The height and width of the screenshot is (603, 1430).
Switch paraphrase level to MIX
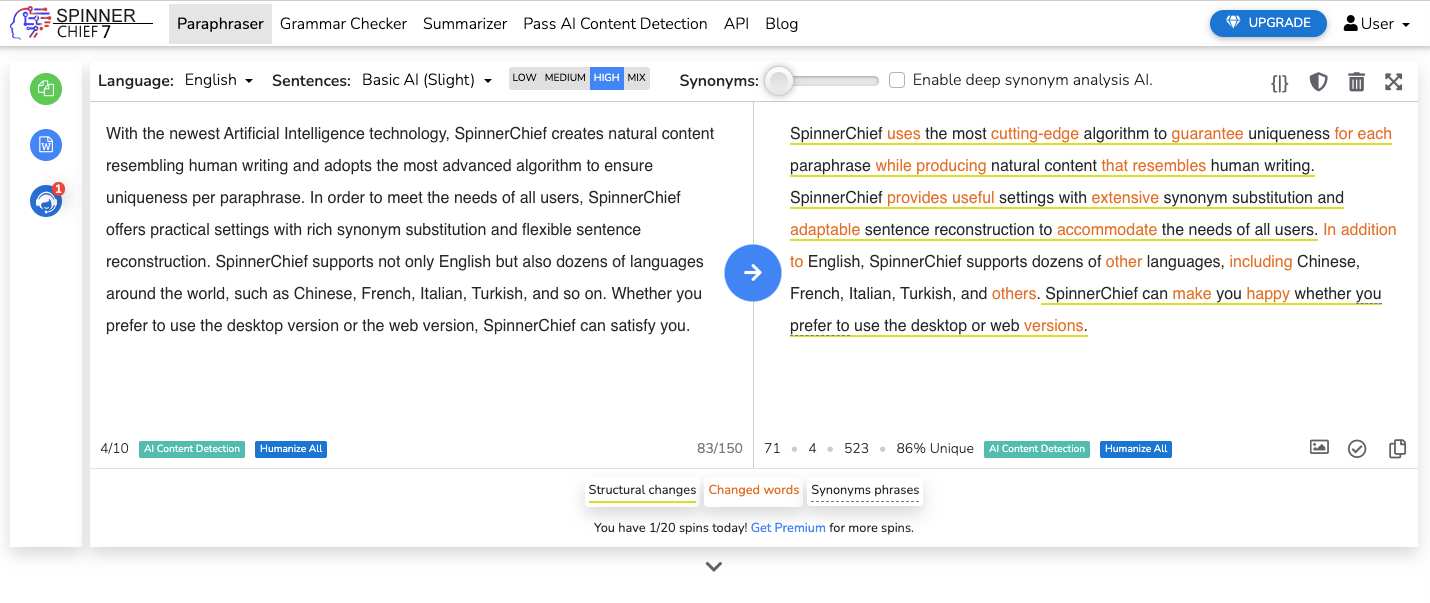[x=637, y=78]
